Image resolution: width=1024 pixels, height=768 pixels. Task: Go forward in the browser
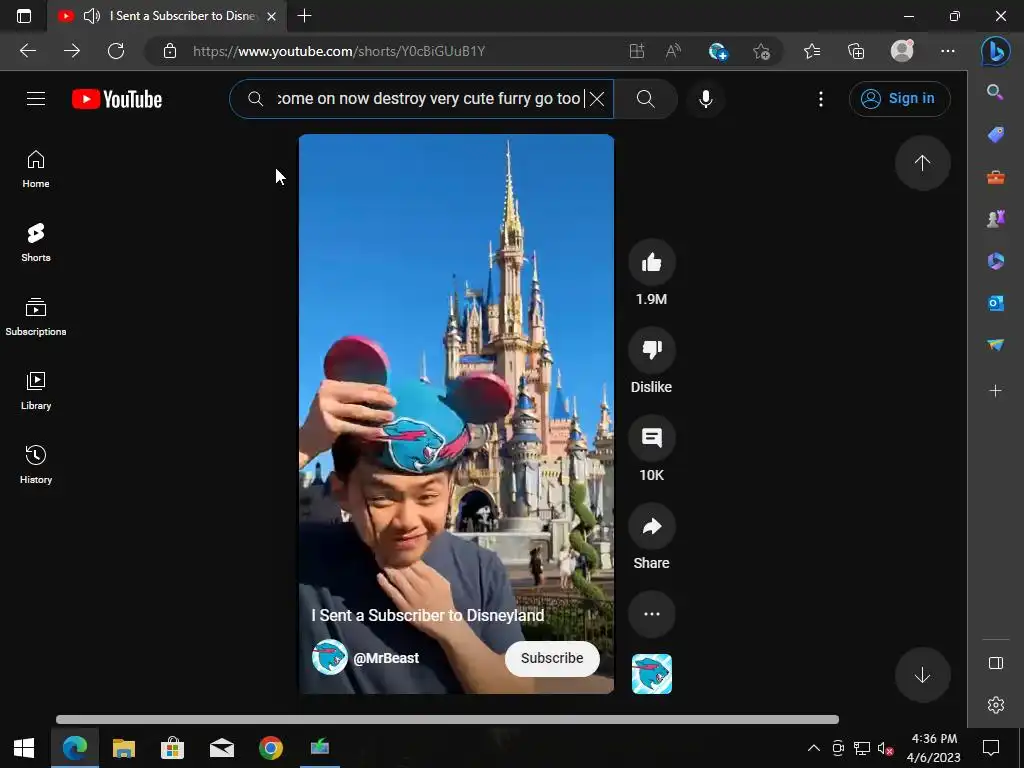click(x=72, y=51)
